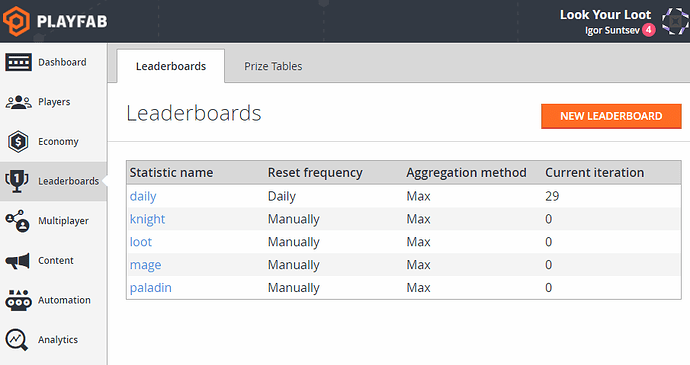690x365 pixels.
Task: Open the paladin leaderboard link
Action: [150, 288]
